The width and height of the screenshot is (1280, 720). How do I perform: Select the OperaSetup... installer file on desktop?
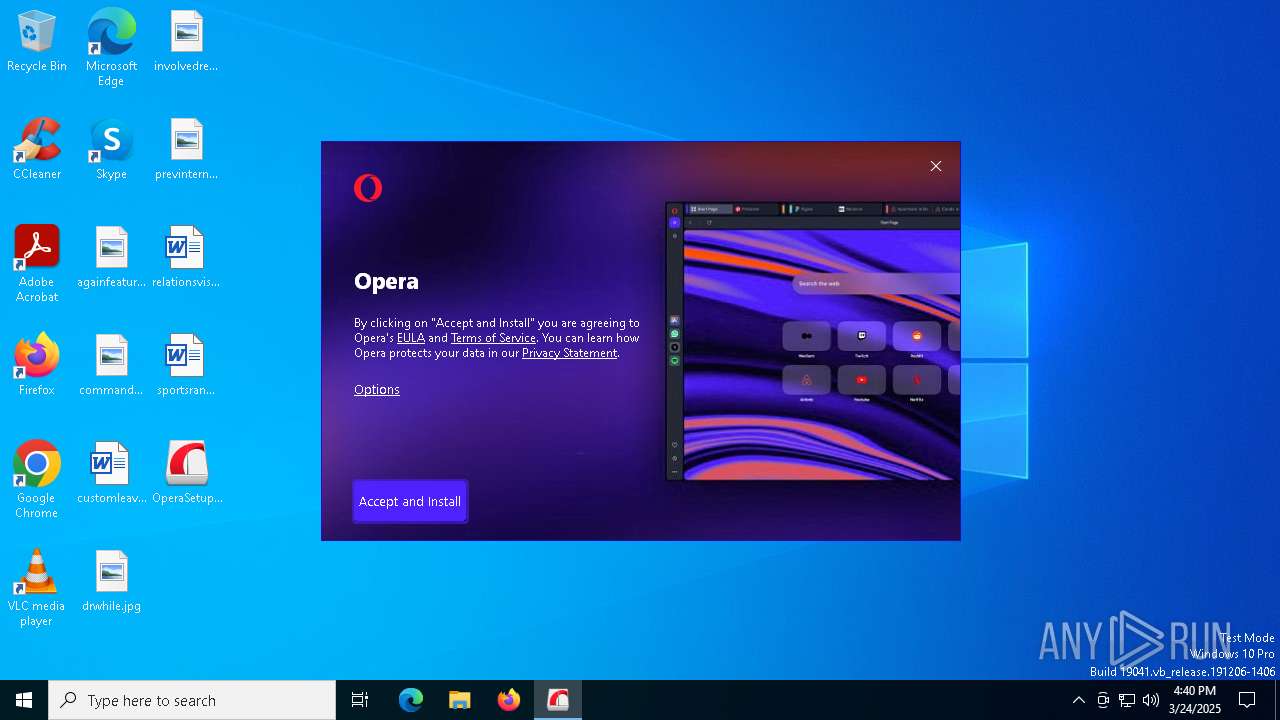[x=187, y=473]
